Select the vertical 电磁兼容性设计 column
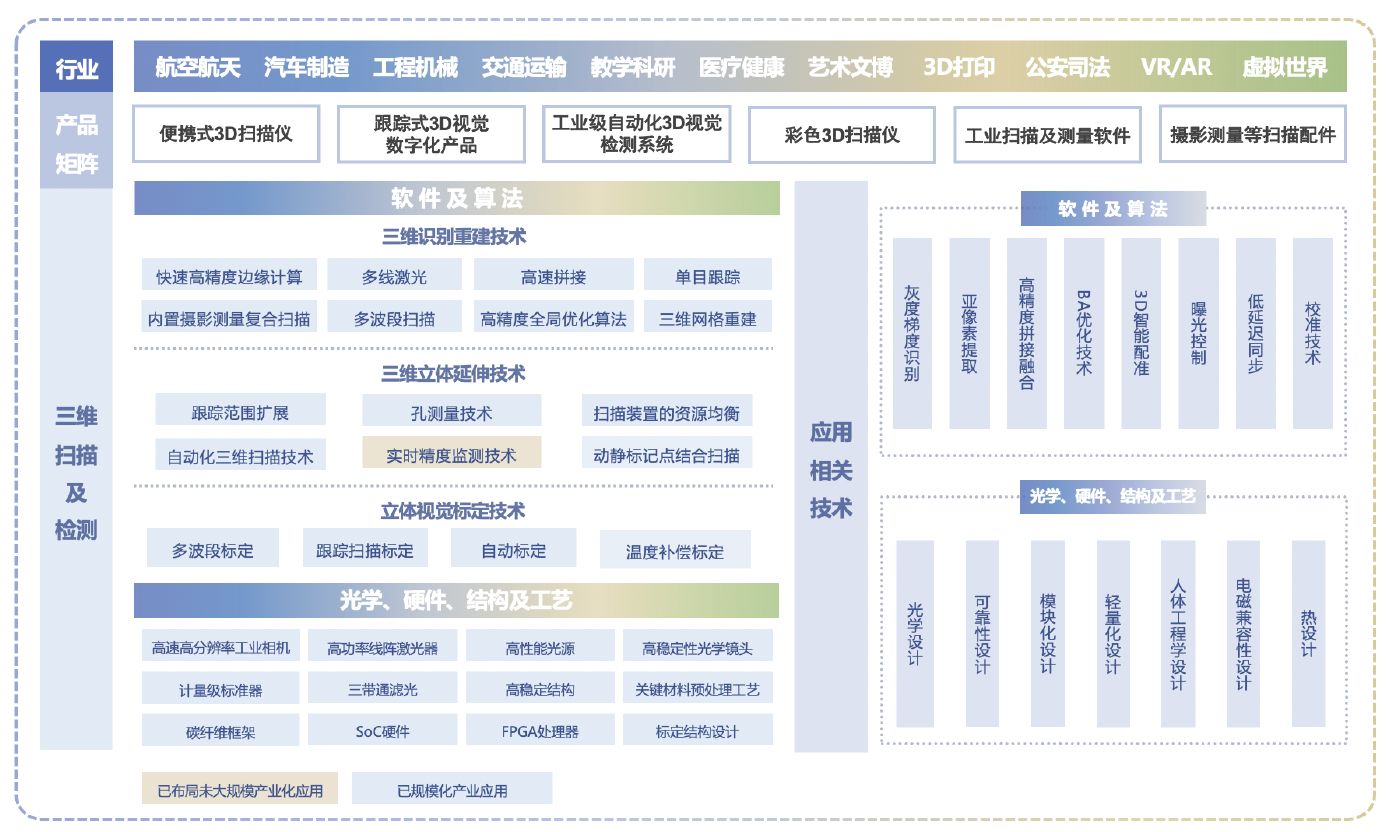The height and width of the screenshot is (832, 1388). click(x=1243, y=634)
